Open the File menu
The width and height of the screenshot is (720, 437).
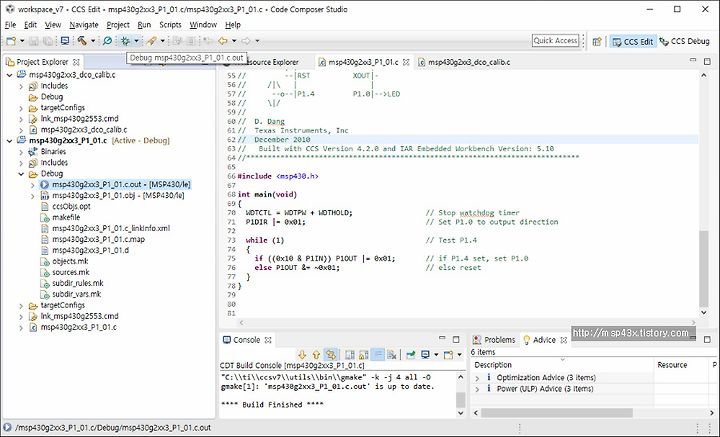pos(10,25)
